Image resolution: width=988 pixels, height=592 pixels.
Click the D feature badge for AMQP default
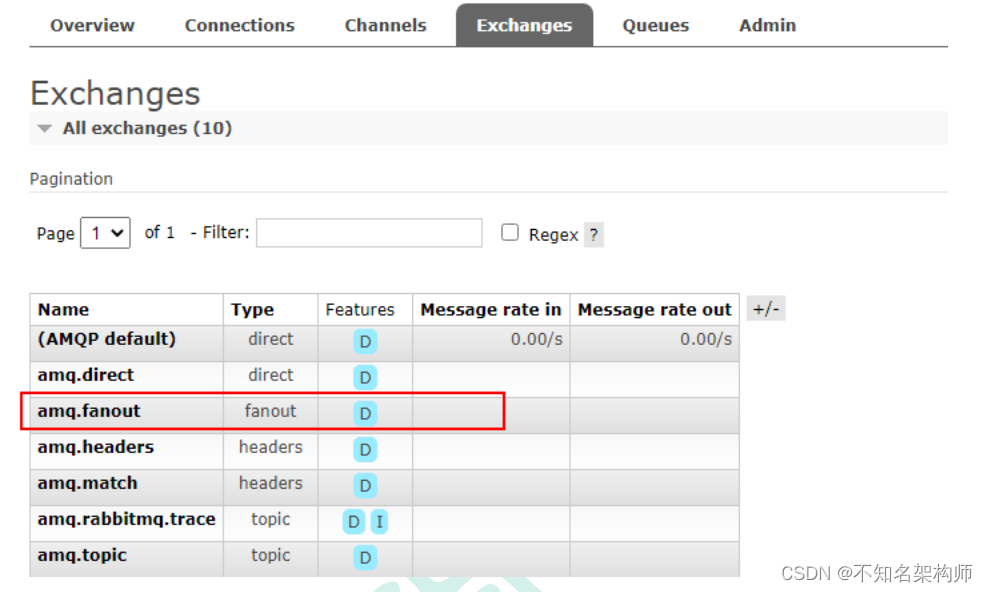click(365, 341)
